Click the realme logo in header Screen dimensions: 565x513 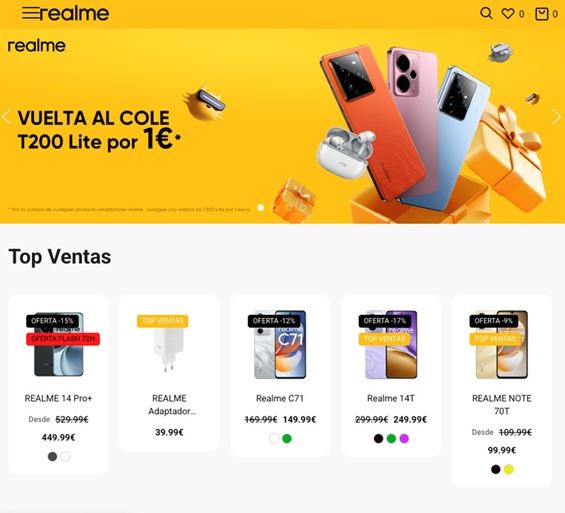[x=74, y=14]
